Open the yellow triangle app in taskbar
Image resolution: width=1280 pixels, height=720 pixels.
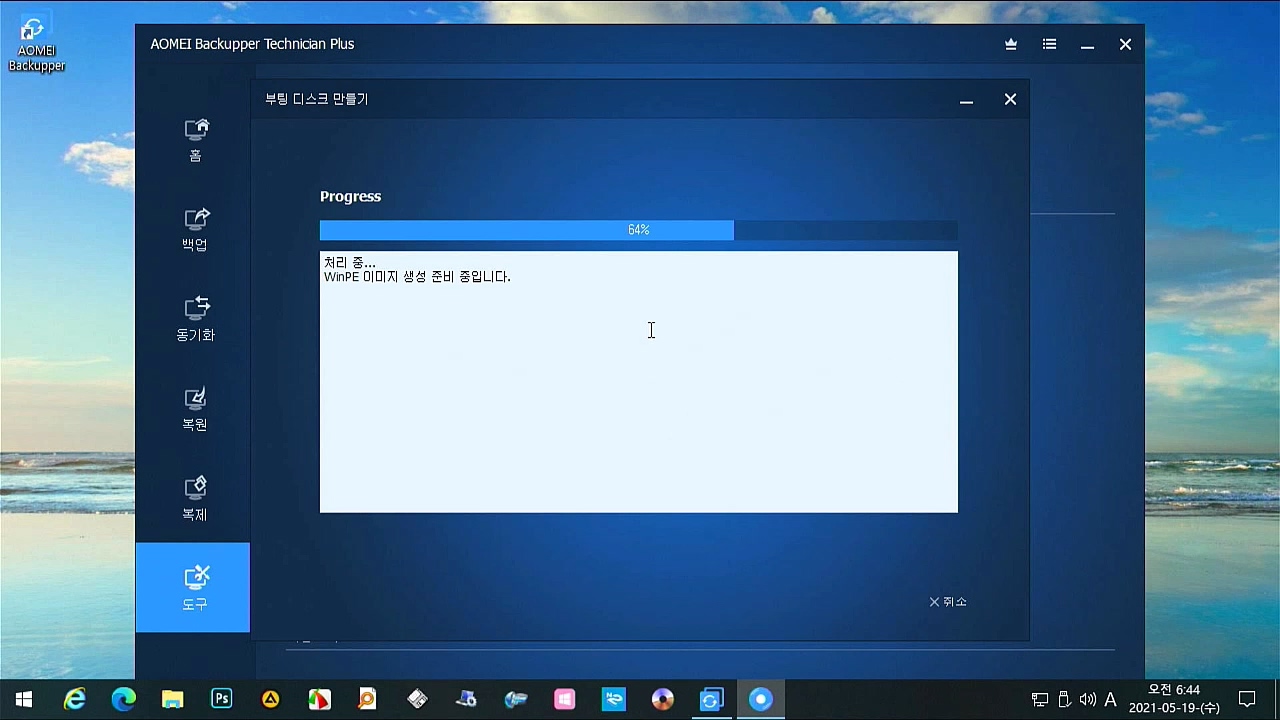271,699
